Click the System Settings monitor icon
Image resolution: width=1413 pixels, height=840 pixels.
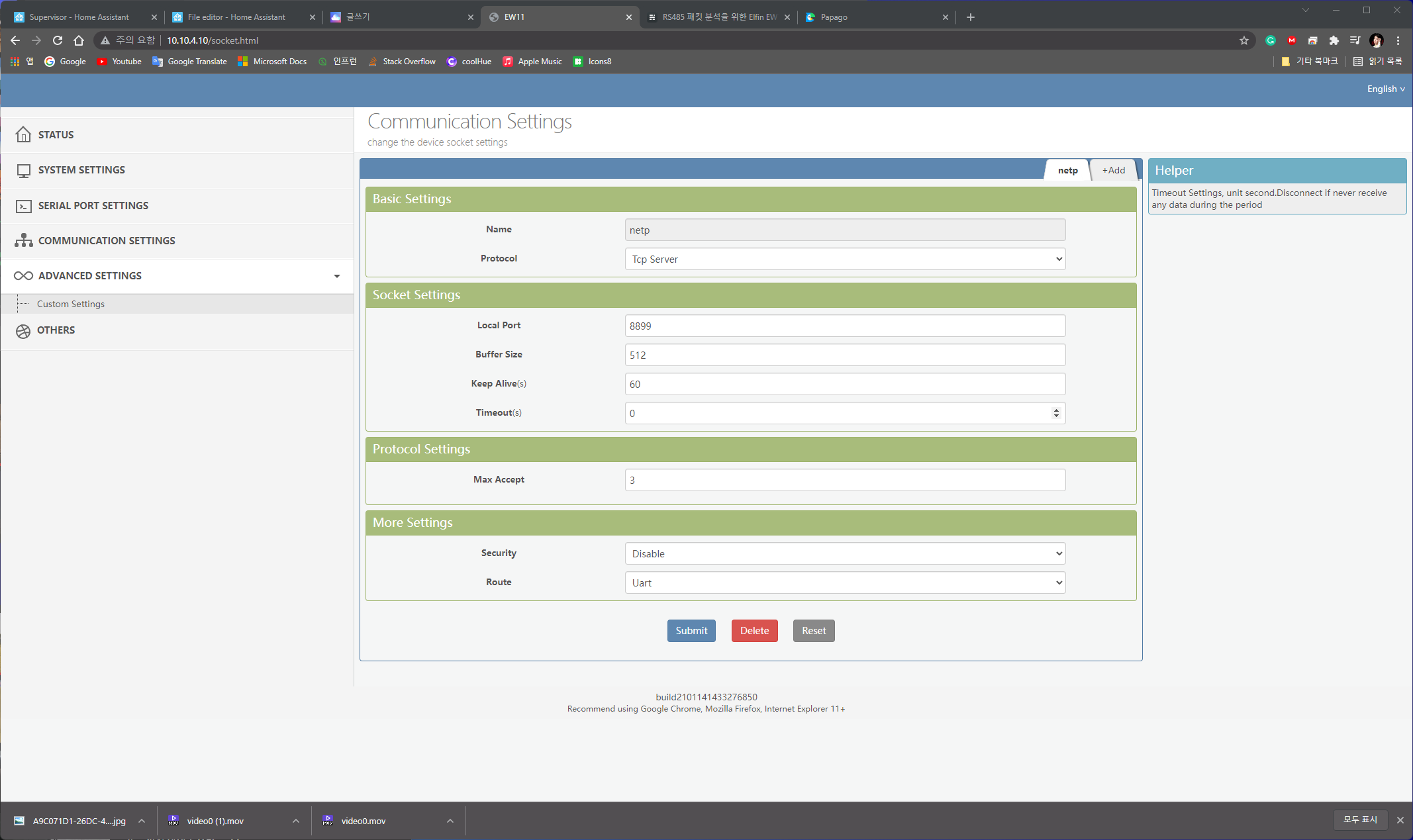24,171
